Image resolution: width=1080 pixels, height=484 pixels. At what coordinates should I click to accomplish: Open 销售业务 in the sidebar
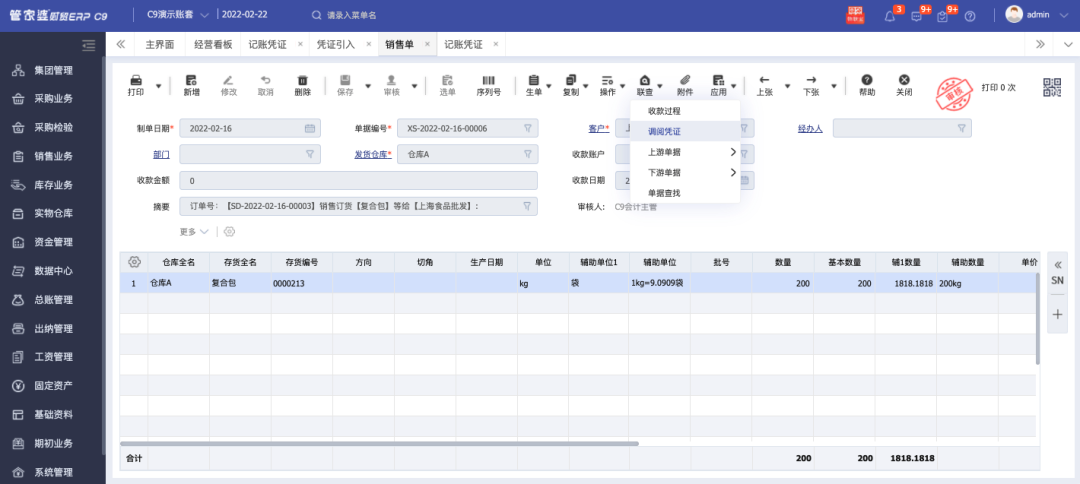[x=53, y=156]
